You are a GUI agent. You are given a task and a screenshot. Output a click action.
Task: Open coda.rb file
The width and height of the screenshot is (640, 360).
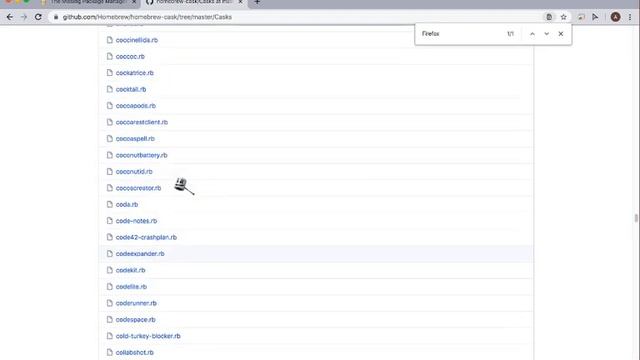pyautogui.click(x=127, y=204)
